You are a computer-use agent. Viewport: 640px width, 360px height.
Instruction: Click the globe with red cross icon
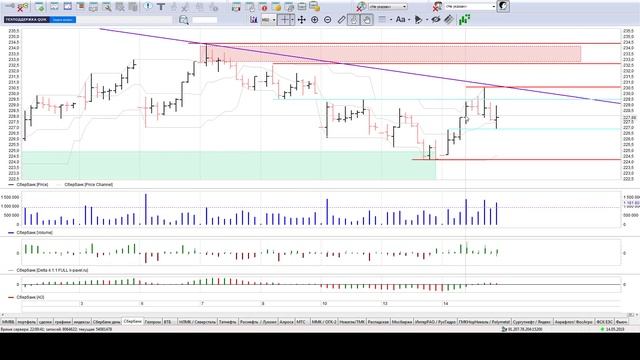coord(360,7)
